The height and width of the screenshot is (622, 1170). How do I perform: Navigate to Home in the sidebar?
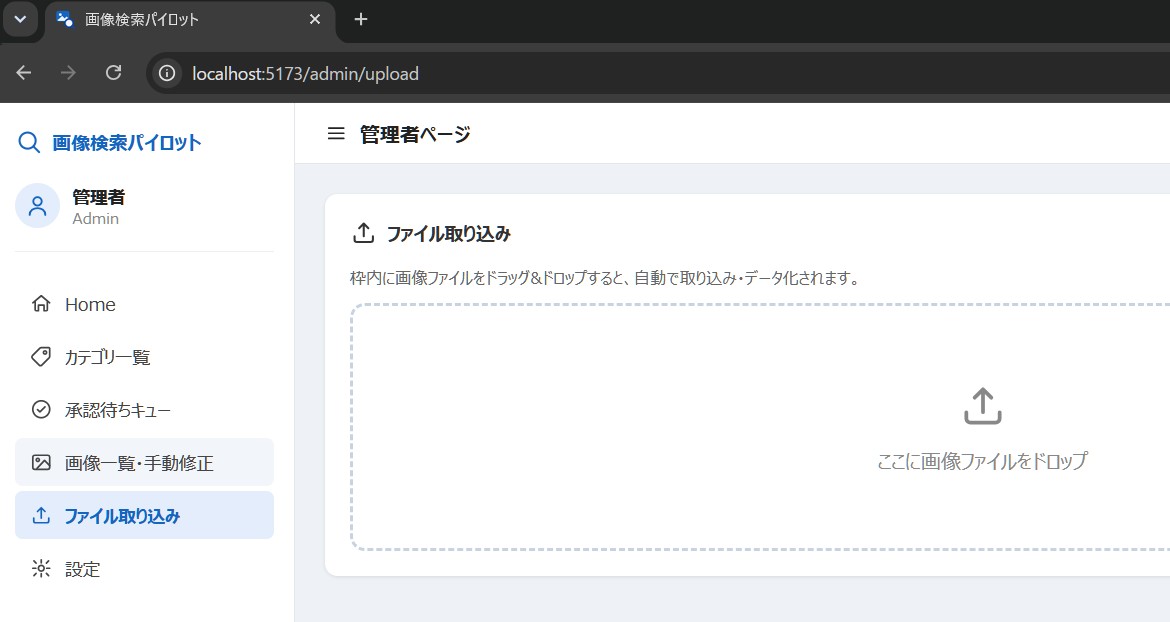(x=144, y=304)
